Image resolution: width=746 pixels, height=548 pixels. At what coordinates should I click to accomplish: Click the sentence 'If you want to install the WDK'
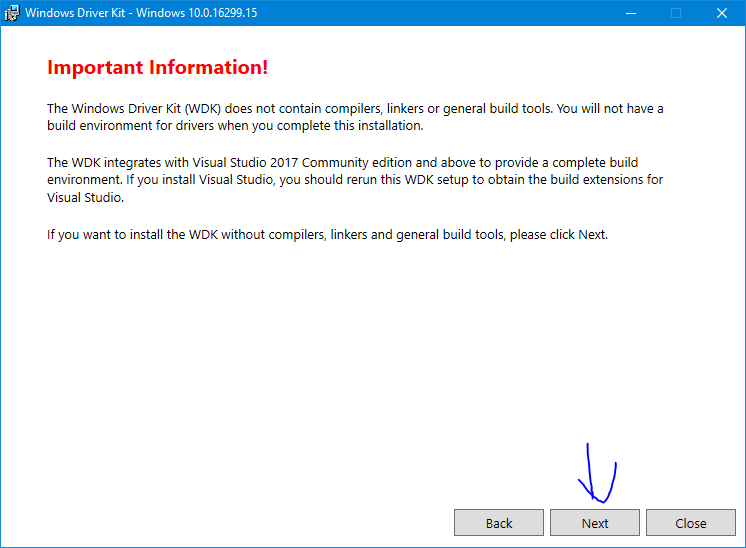point(327,235)
